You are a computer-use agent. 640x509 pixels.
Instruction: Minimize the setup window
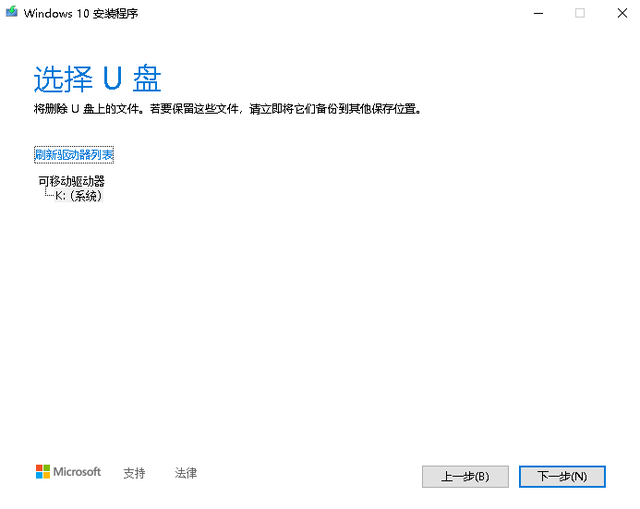(x=538, y=13)
